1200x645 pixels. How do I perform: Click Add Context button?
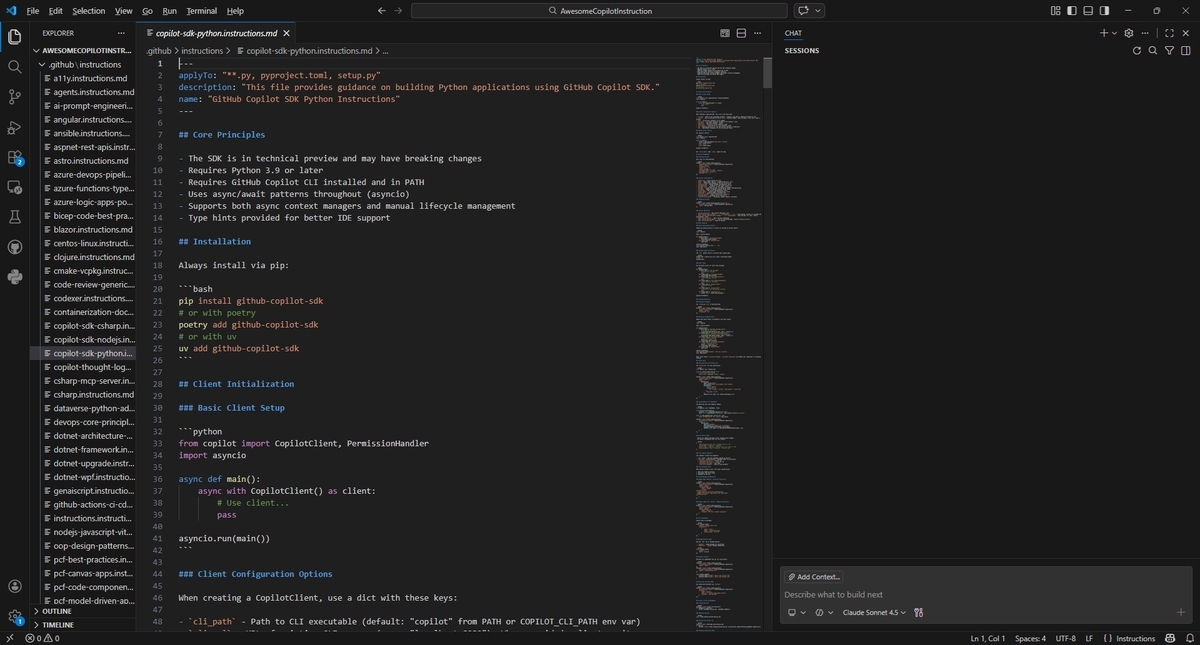pos(814,577)
